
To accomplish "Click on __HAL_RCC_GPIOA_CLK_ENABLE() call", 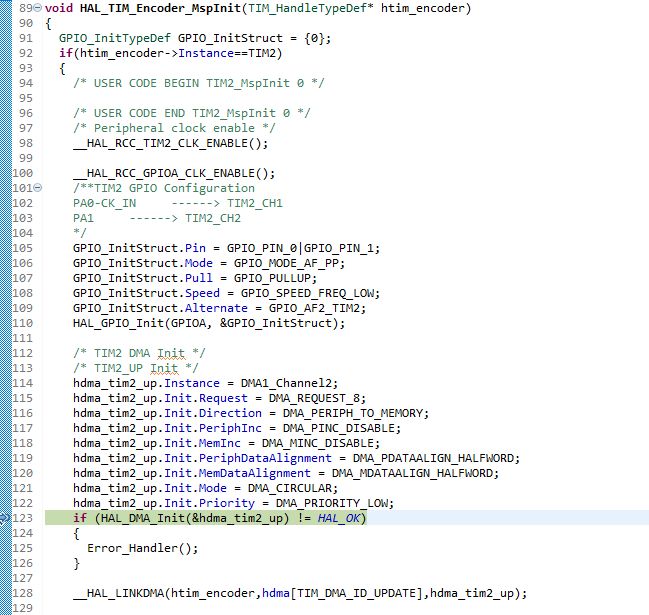I will [174, 173].
